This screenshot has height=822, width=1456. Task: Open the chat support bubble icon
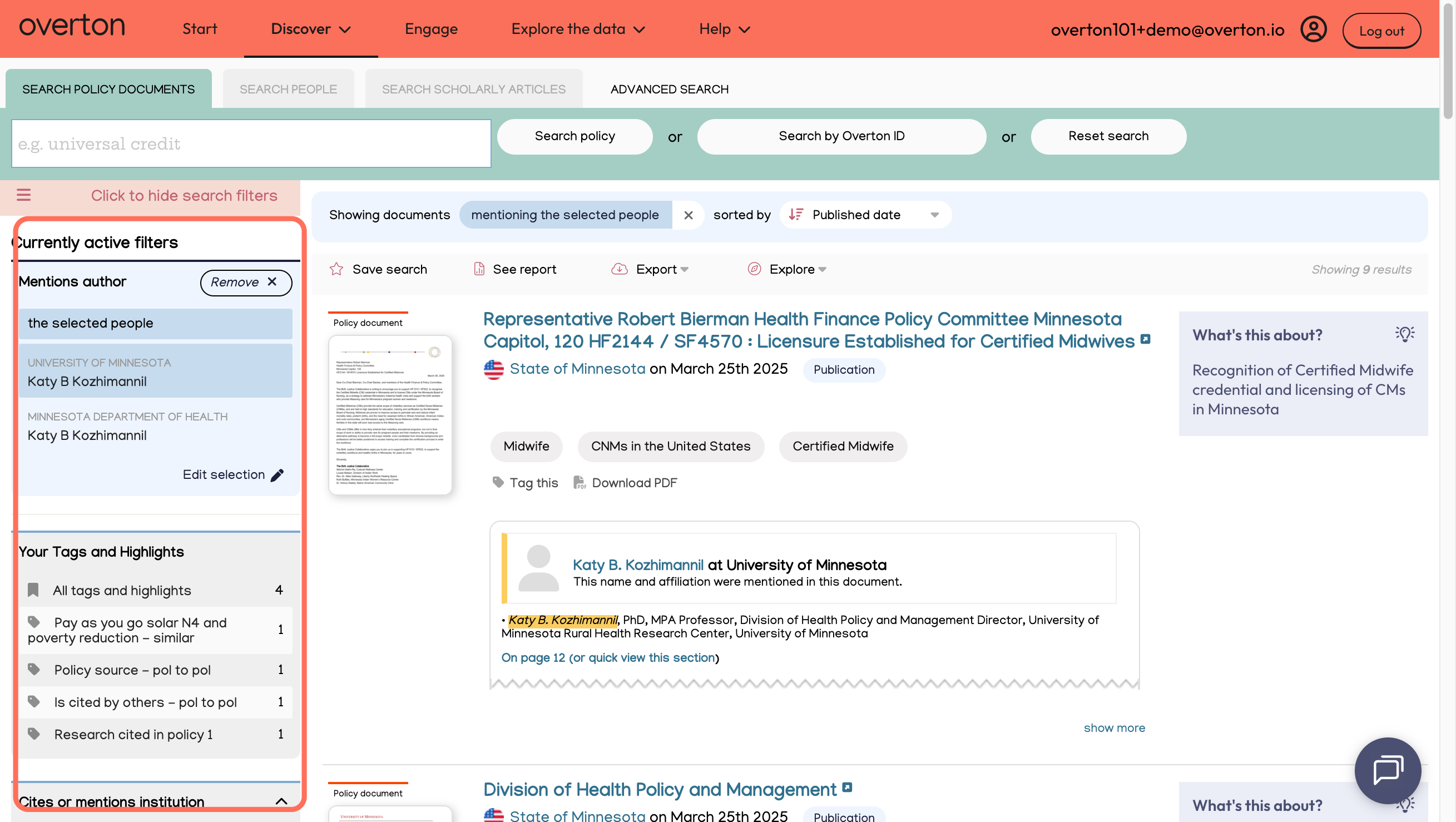1388,770
